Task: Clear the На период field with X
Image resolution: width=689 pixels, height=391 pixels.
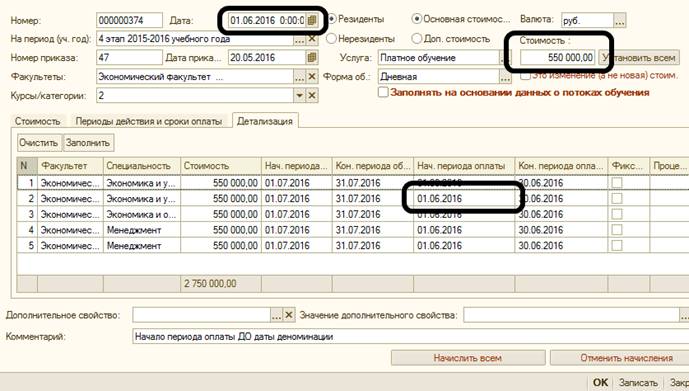Action: pos(312,39)
